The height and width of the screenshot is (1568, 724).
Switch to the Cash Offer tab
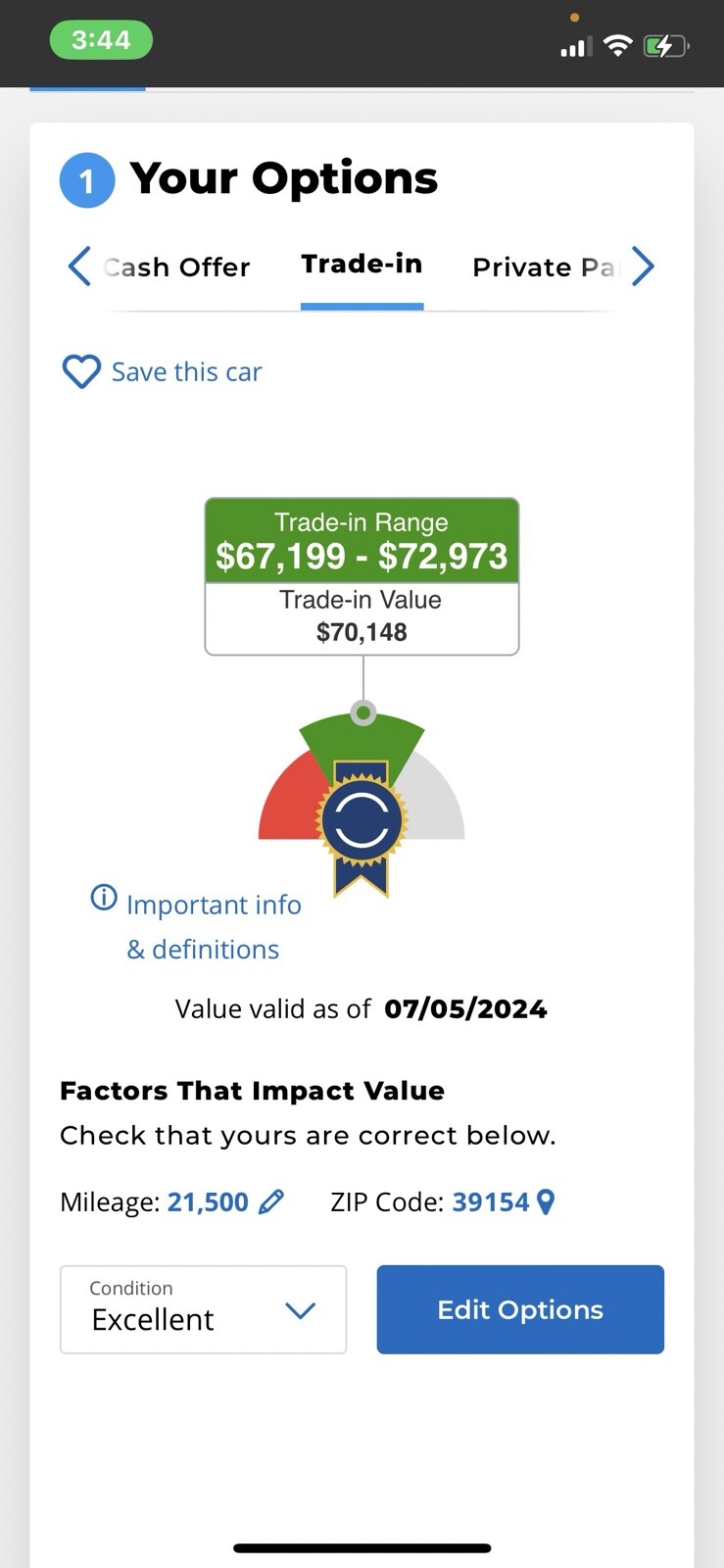pyautogui.click(x=177, y=267)
